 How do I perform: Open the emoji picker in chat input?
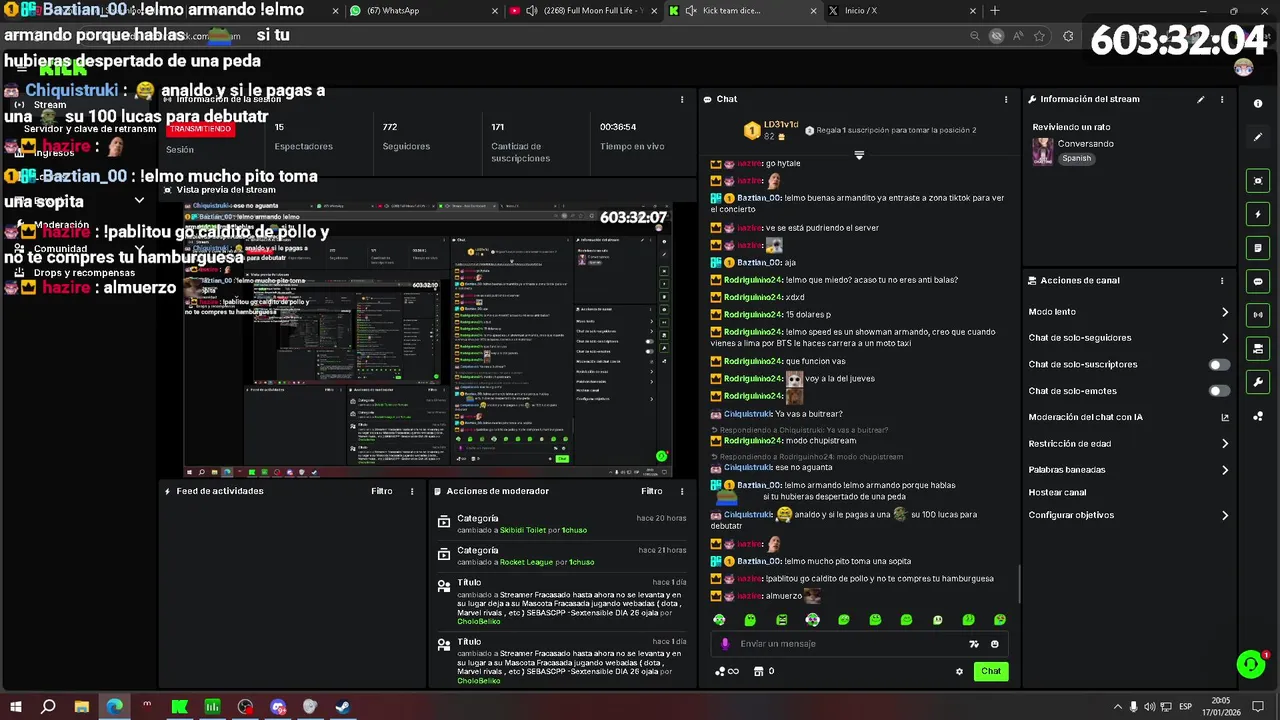(x=994, y=644)
